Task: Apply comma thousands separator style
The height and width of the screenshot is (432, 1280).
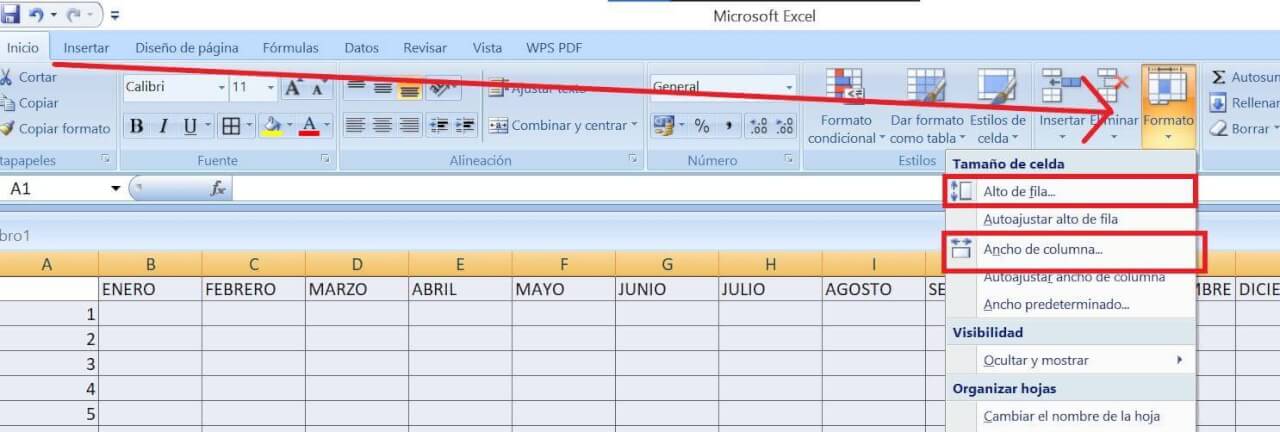Action: tap(729, 126)
